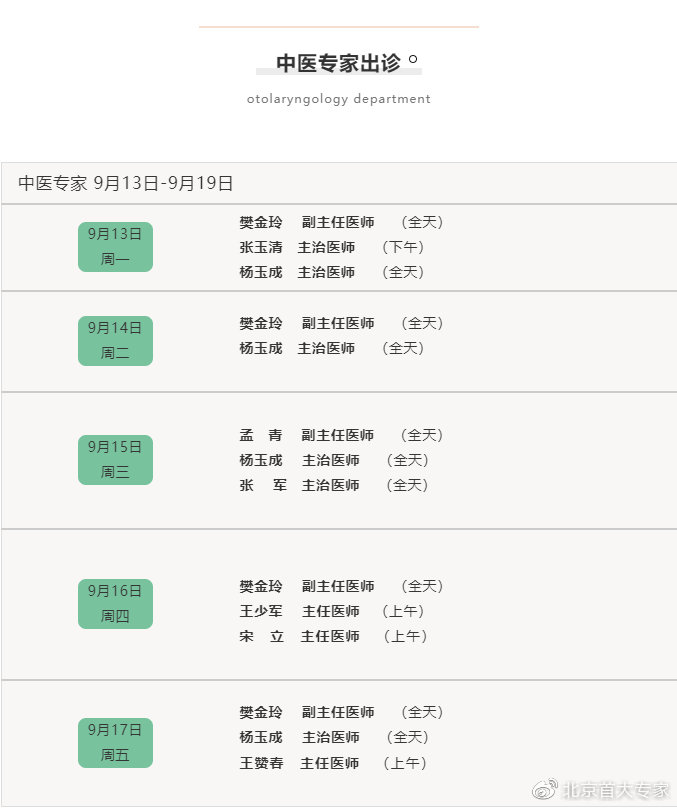
Task: Click 宋立 主任医师 entry
Action: pyautogui.click(x=333, y=636)
